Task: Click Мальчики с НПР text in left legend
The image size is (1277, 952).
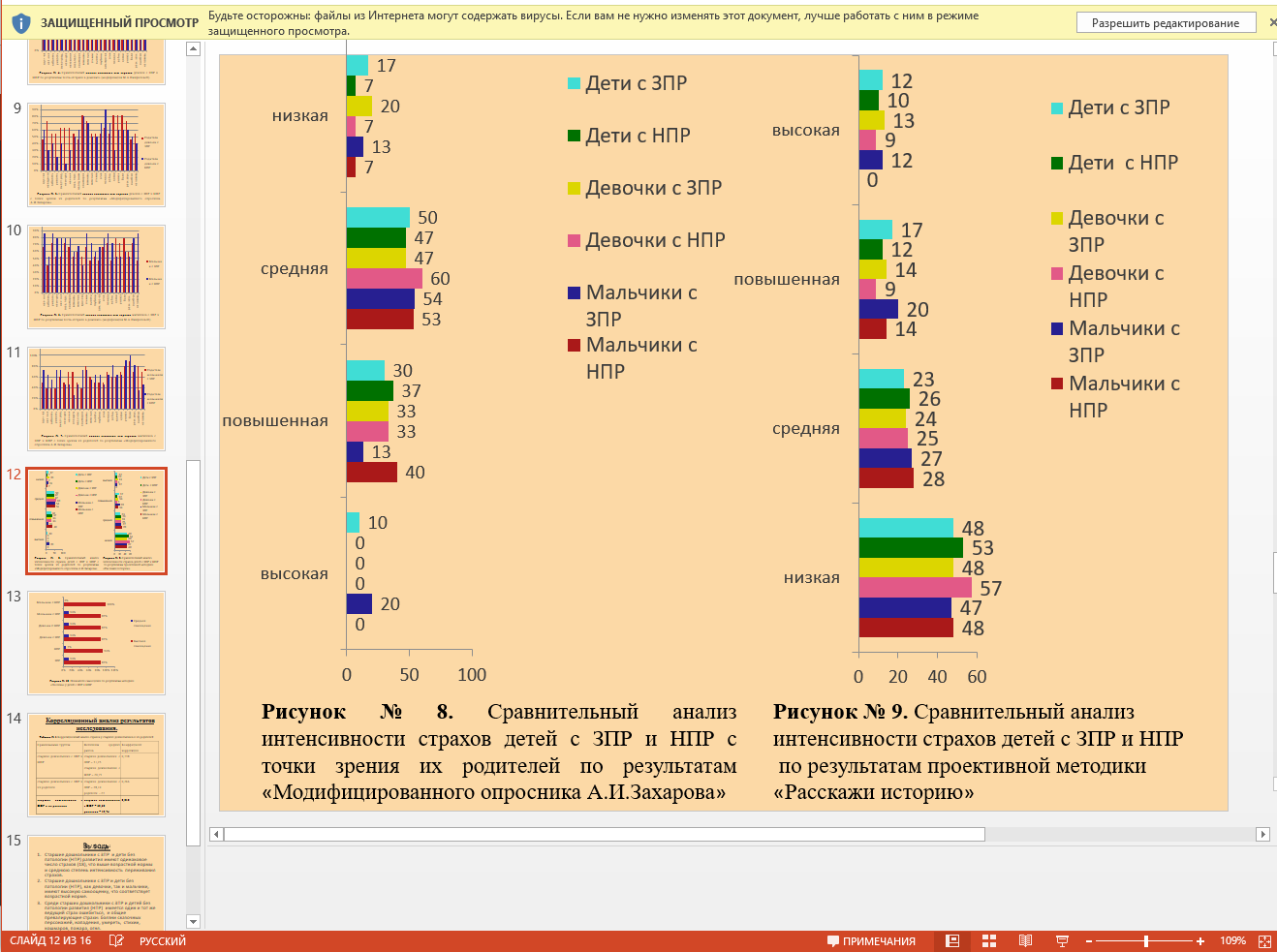Action: (641, 358)
